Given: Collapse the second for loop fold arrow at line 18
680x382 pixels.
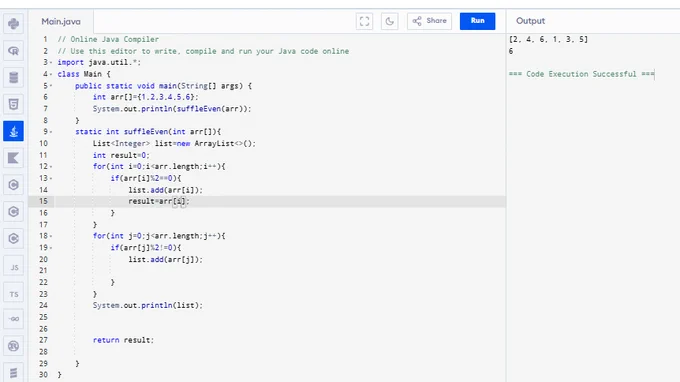Looking at the screenshot, I should pyautogui.click(x=51, y=236).
